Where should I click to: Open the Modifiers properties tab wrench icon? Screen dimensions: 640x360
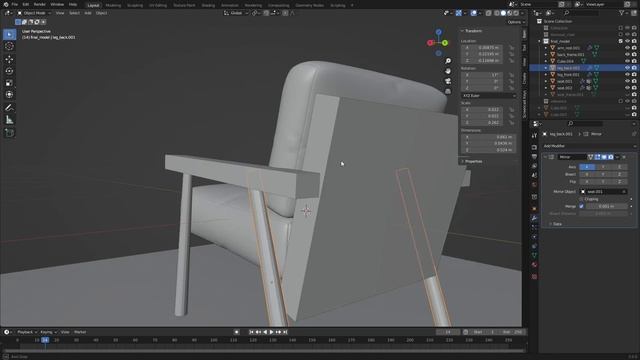[x=534, y=218]
